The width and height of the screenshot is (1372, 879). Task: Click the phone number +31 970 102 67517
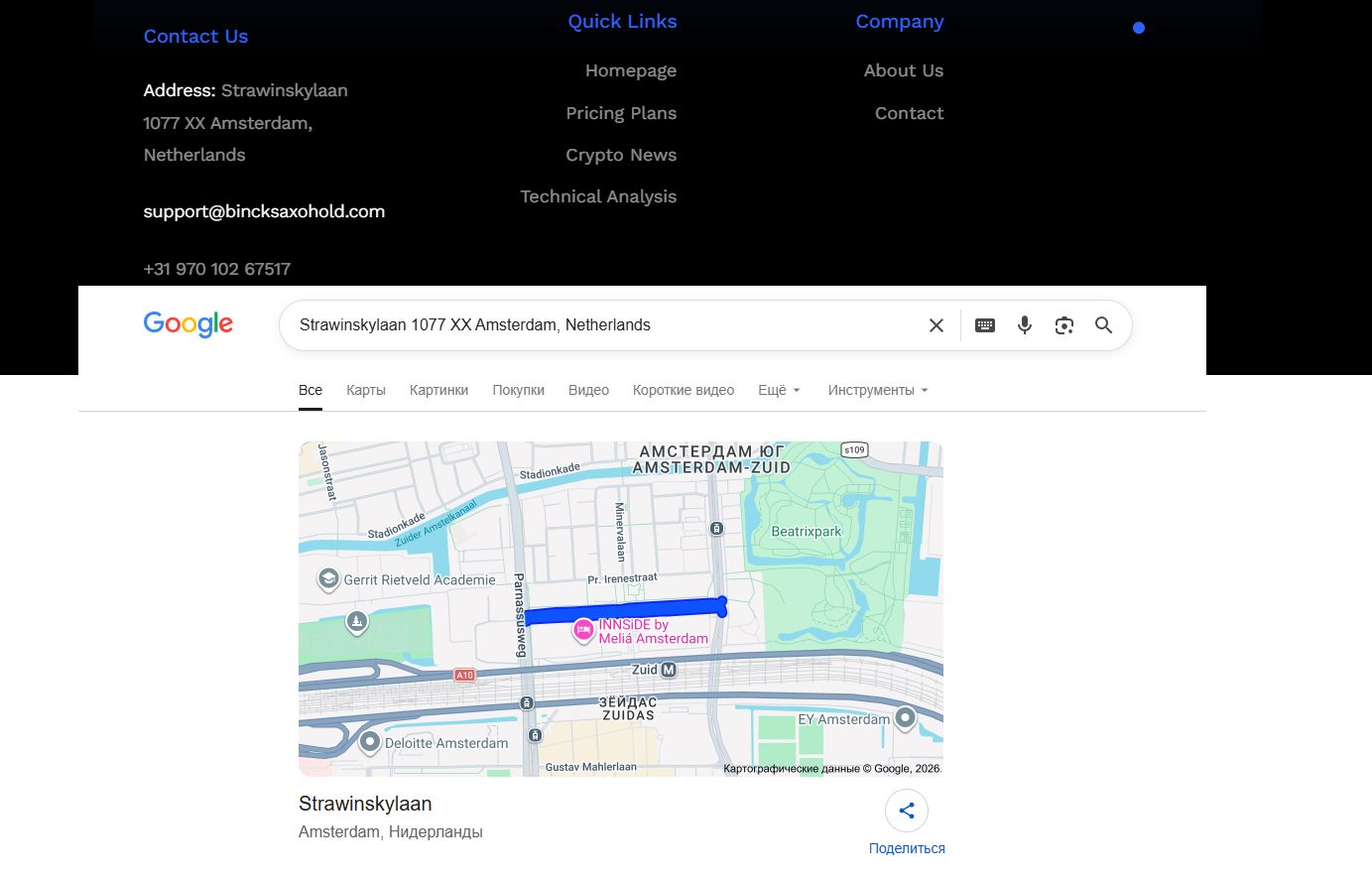coord(217,269)
